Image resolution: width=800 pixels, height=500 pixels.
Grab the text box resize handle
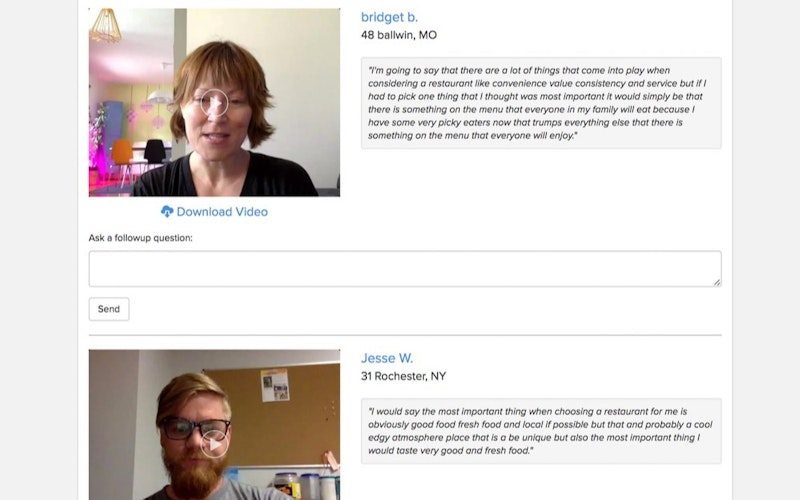point(717,283)
